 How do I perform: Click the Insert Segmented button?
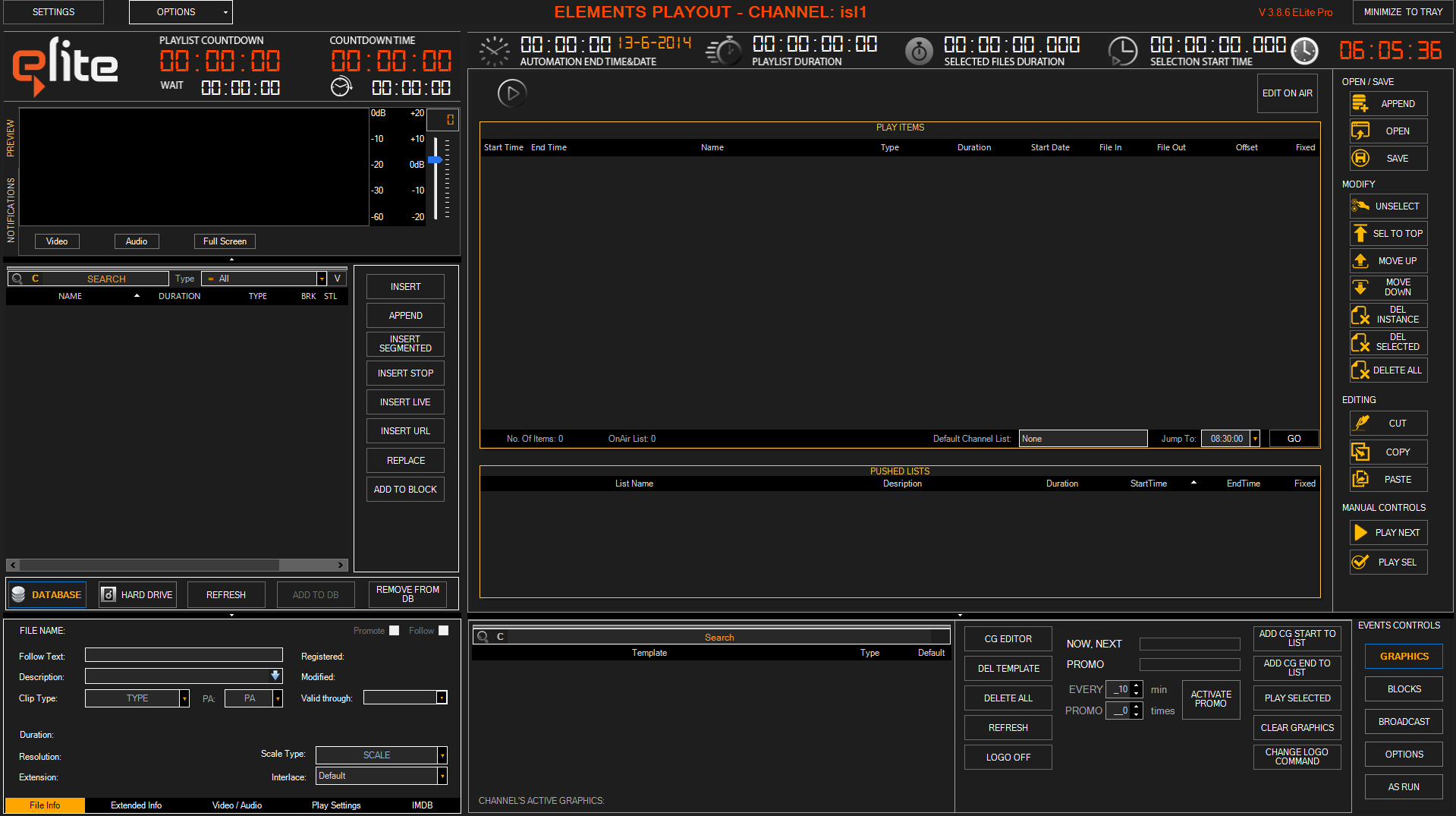405,344
